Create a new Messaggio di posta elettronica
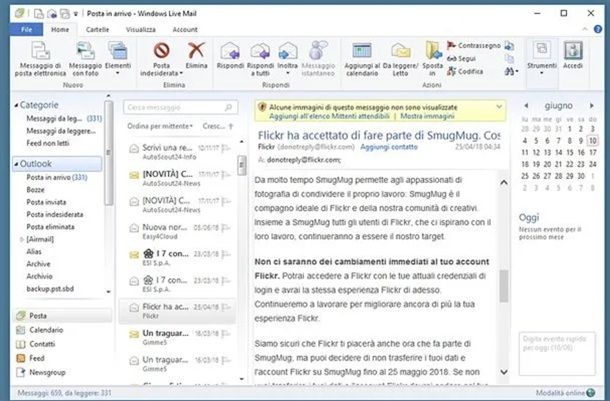This screenshot has width=610, height=401. coord(40,59)
